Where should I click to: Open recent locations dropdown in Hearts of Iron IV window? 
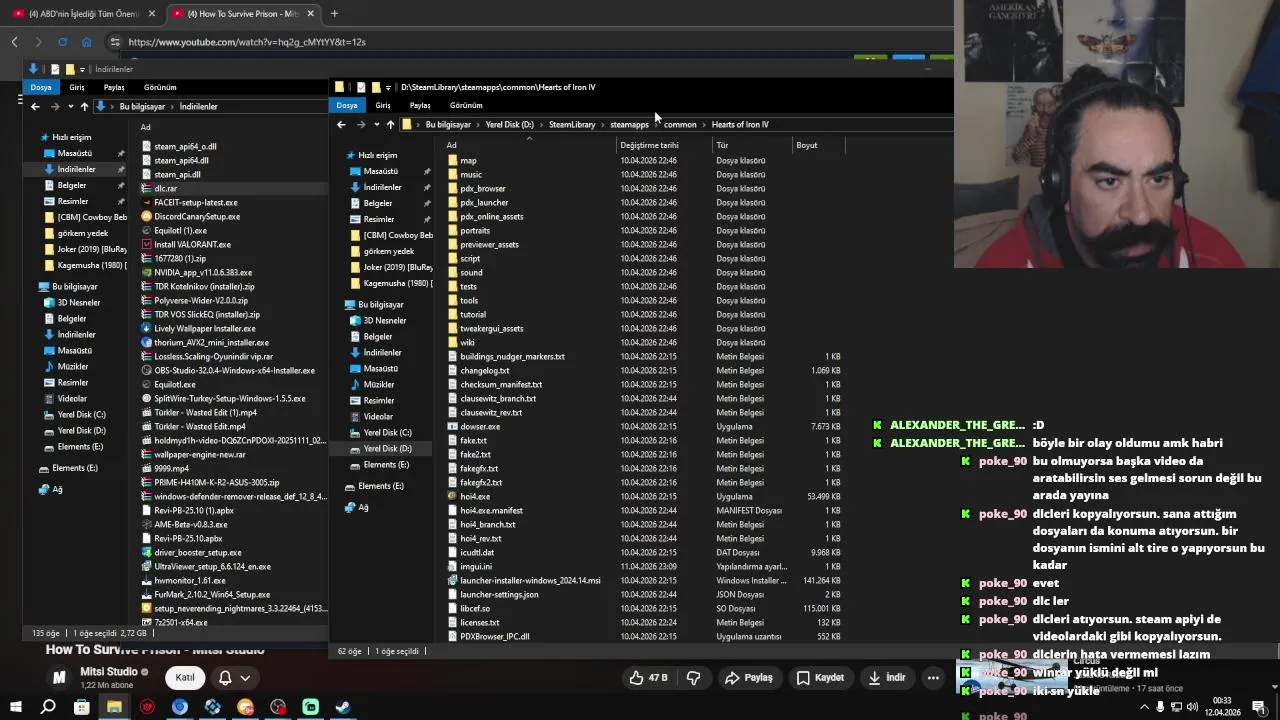click(376, 124)
